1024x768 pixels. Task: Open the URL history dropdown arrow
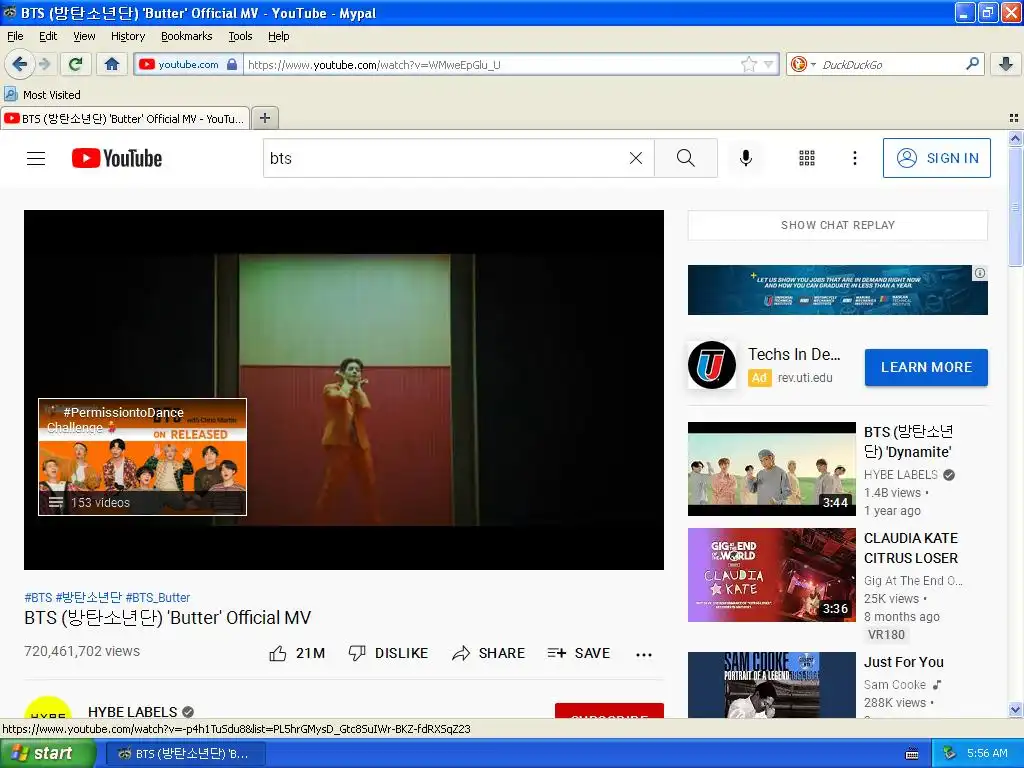769,64
